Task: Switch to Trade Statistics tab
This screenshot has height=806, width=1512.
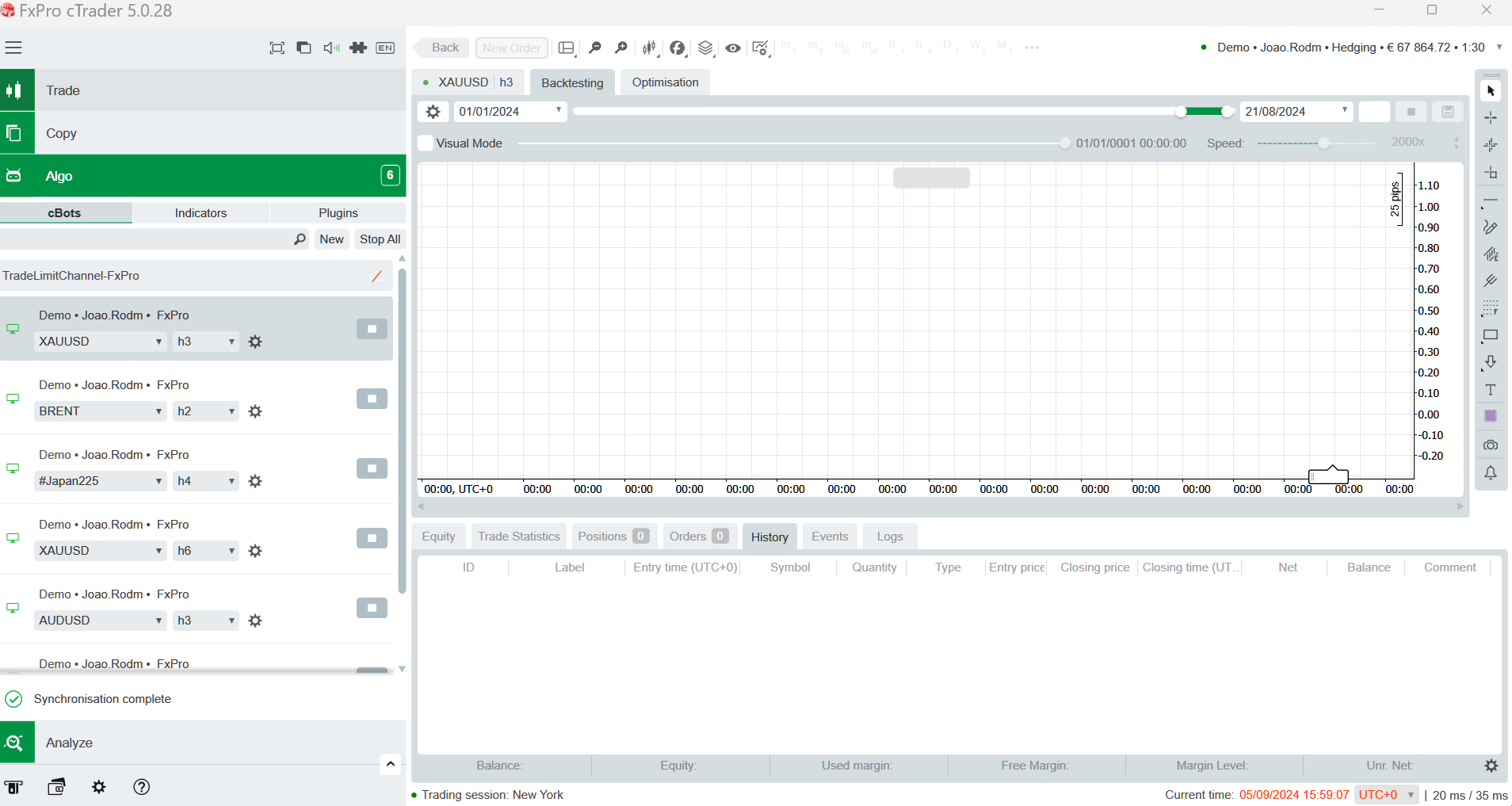Action: pyautogui.click(x=519, y=537)
